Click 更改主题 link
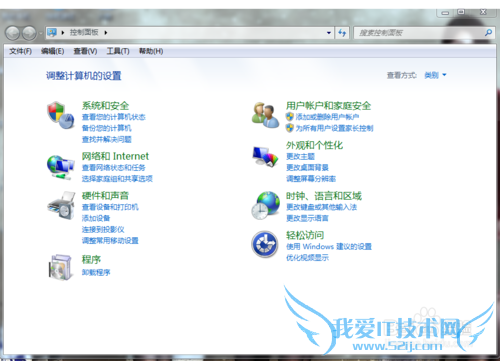Image resolution: width=500 pixels, height=361 pixels. pyautogui.click(x=300, y=156)
